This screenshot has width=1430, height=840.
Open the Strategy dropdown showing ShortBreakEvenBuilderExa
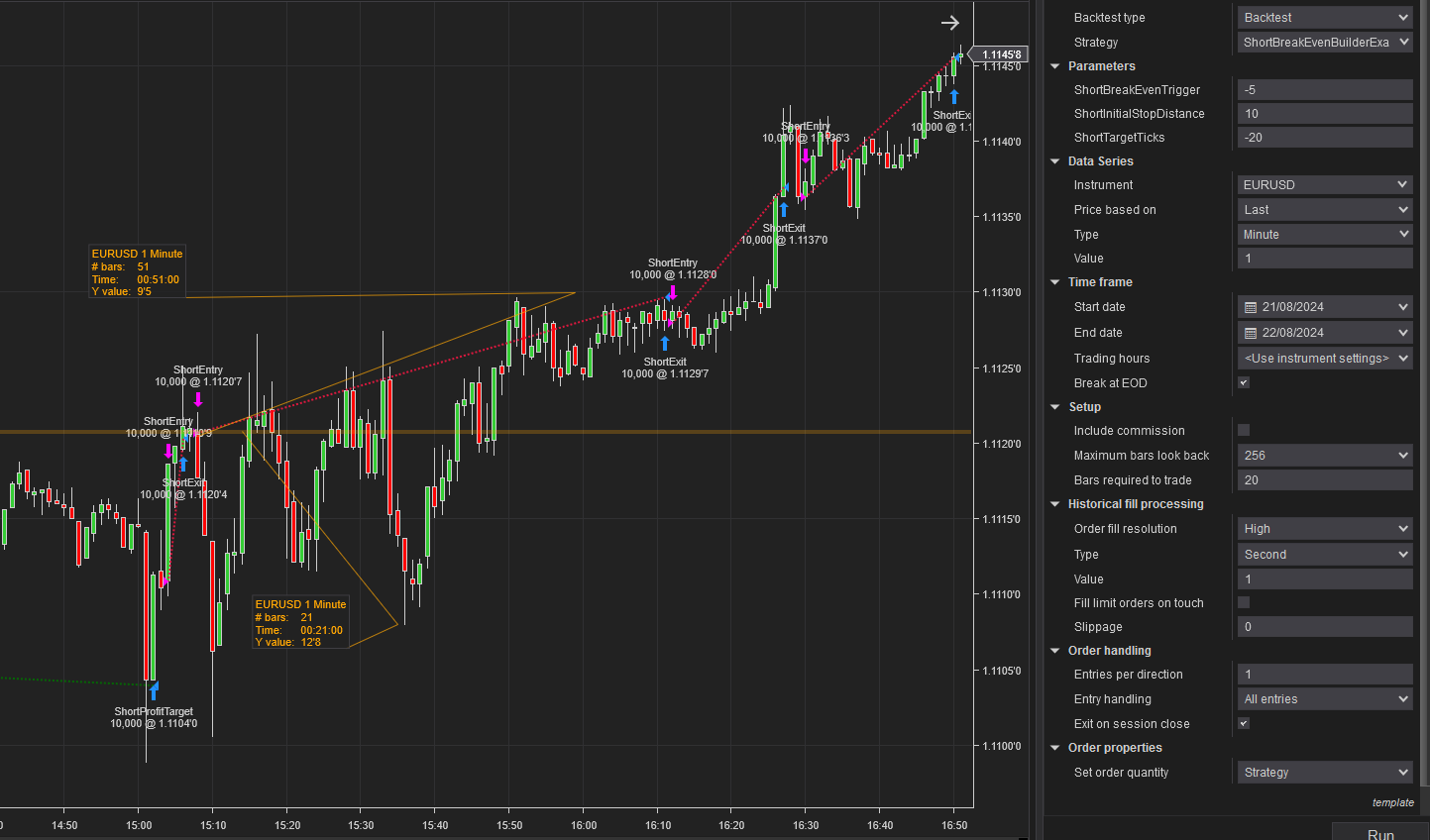(x=1325, y=43)
